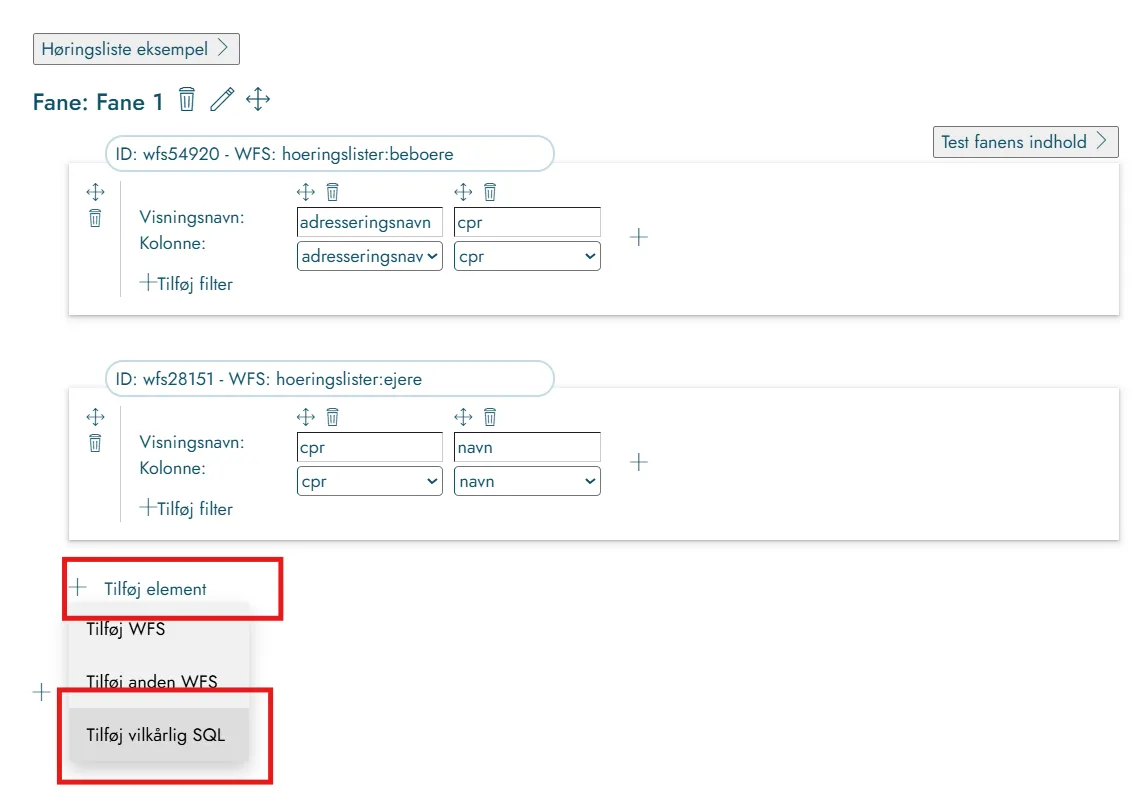Click the lone plus icon beside the dropdown menu
Viewport: 1147px width, 808px height.
coord(41,692)
